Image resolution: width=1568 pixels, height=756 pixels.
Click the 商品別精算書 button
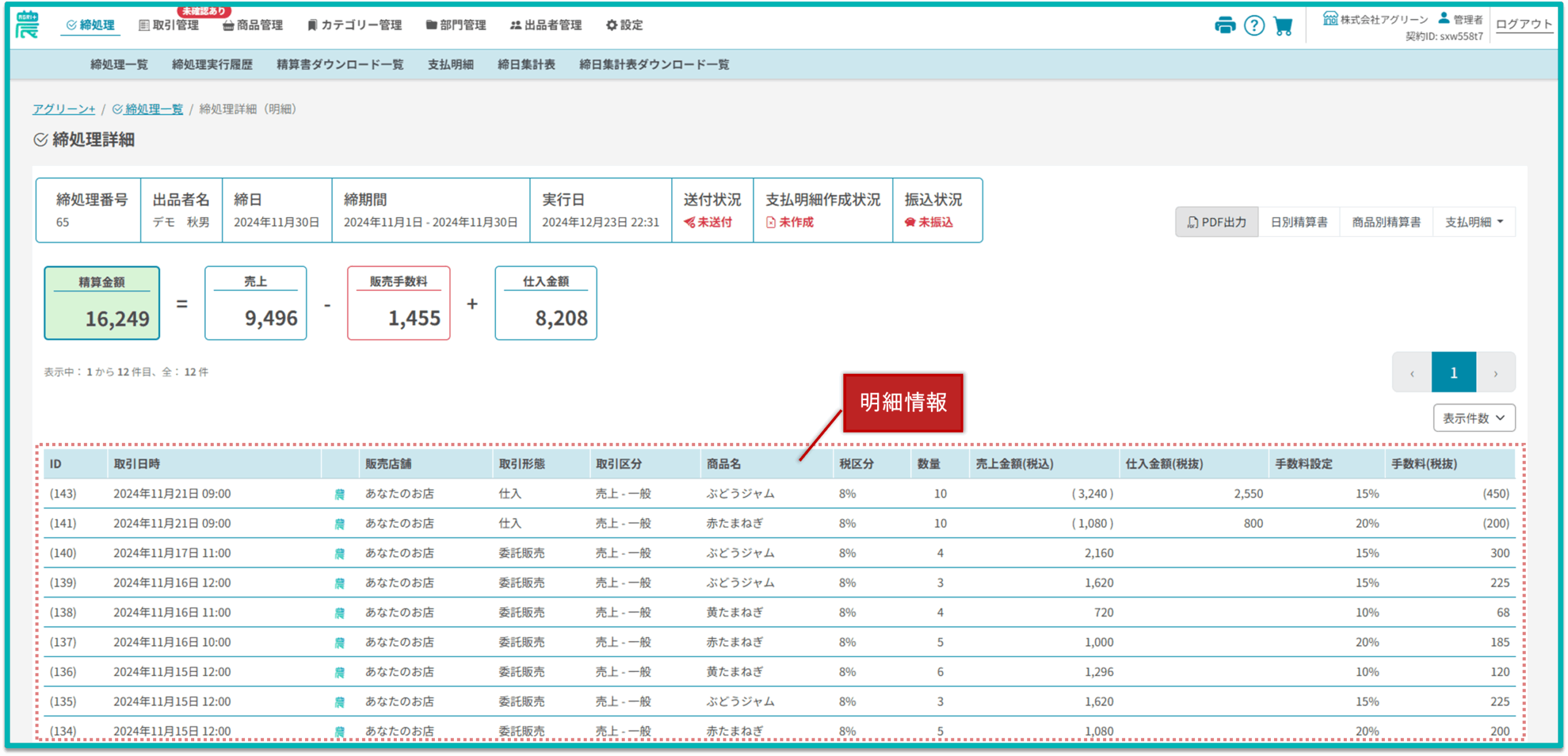pyautogui.click(x=1386, y=222)
